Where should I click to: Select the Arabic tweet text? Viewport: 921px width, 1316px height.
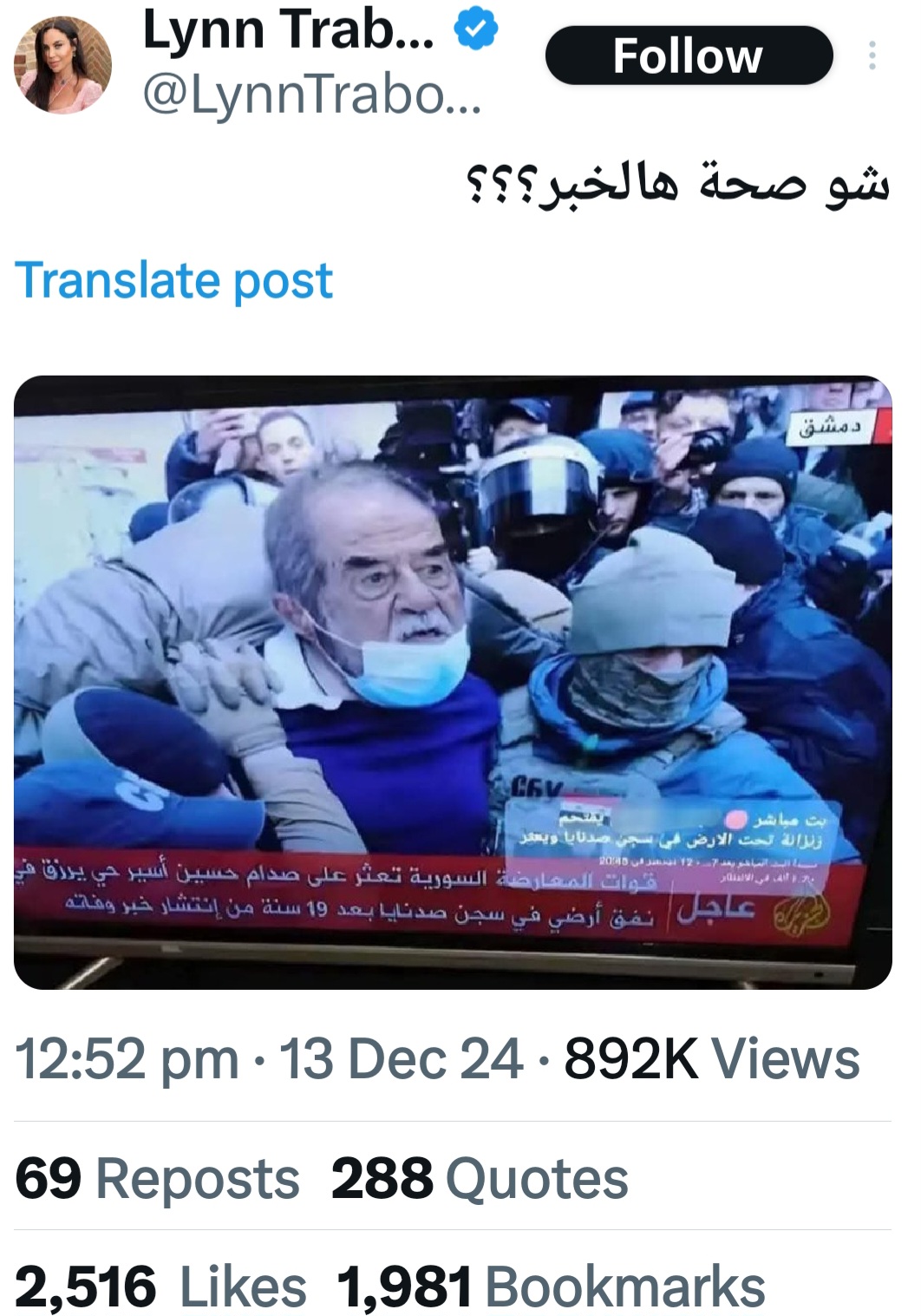coord(677,181)
